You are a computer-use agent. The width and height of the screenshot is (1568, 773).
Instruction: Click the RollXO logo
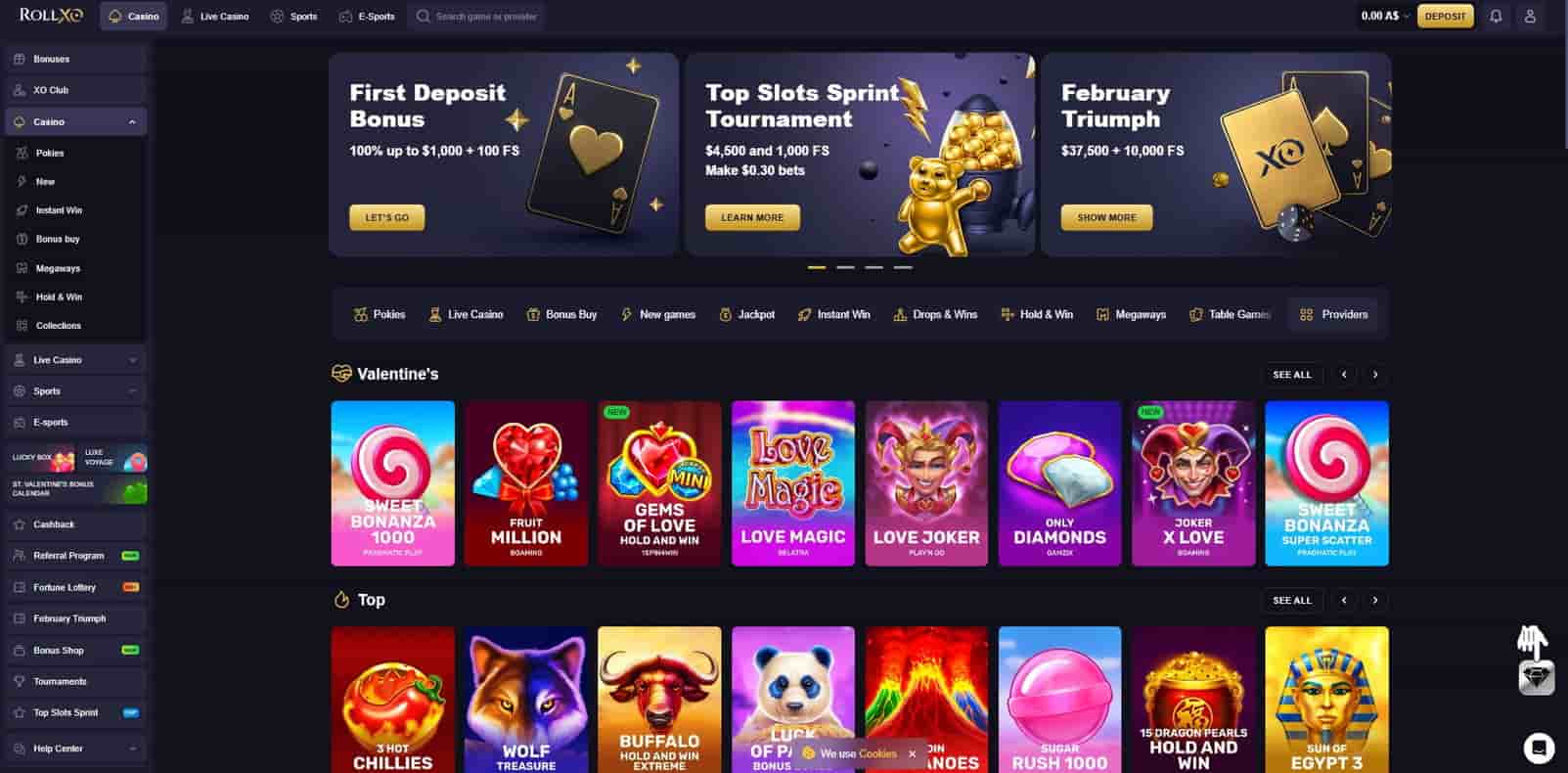[x=51, y=16]
